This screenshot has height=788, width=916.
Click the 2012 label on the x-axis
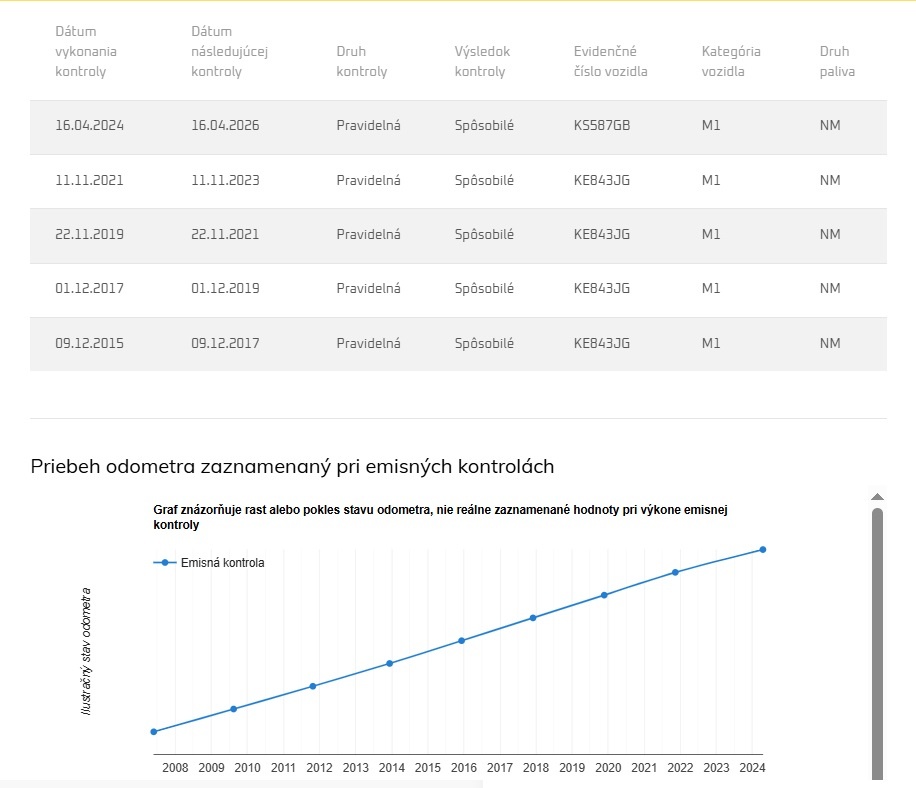(319, 768)
